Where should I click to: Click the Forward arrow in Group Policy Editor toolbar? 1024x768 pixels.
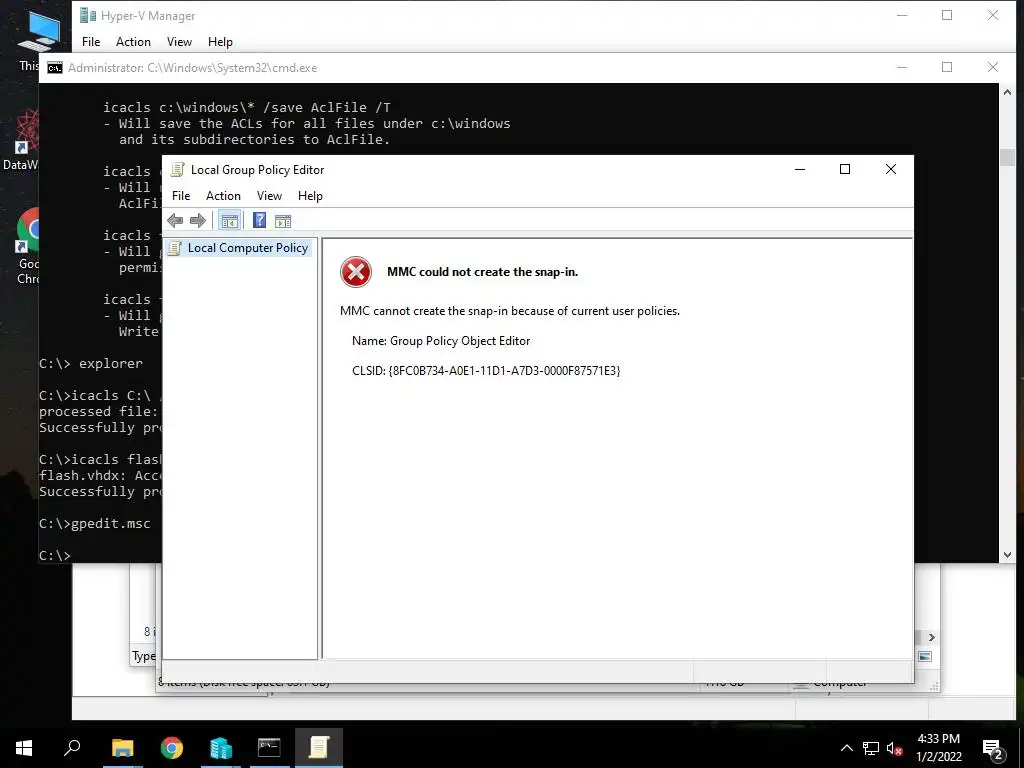point(198,221)
